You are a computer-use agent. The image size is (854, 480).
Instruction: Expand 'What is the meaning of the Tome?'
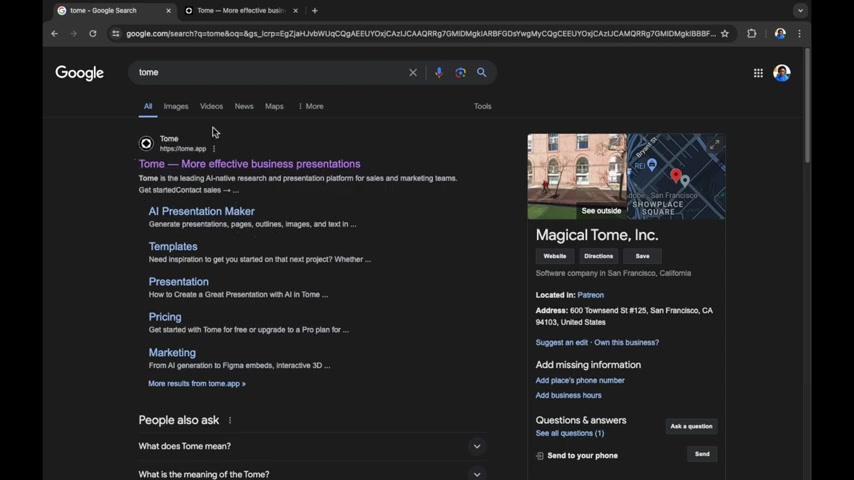click(x=313, y=473)
